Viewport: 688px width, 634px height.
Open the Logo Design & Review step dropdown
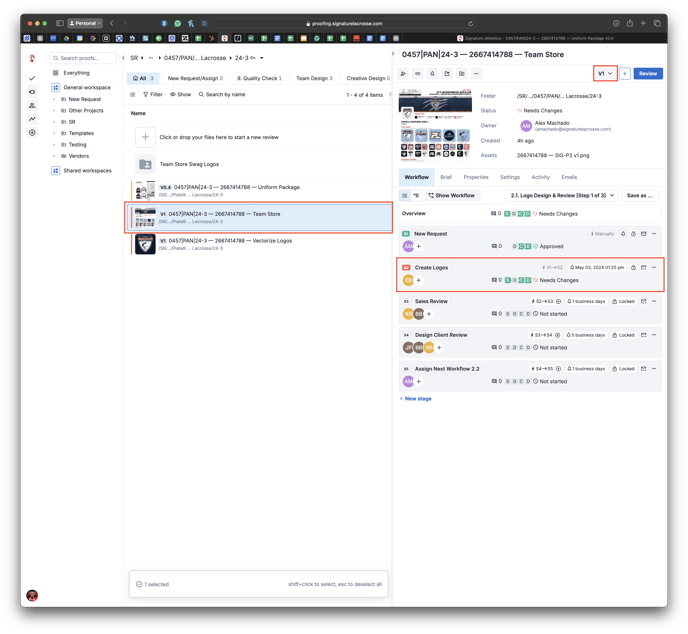click(x=562, y=196)
